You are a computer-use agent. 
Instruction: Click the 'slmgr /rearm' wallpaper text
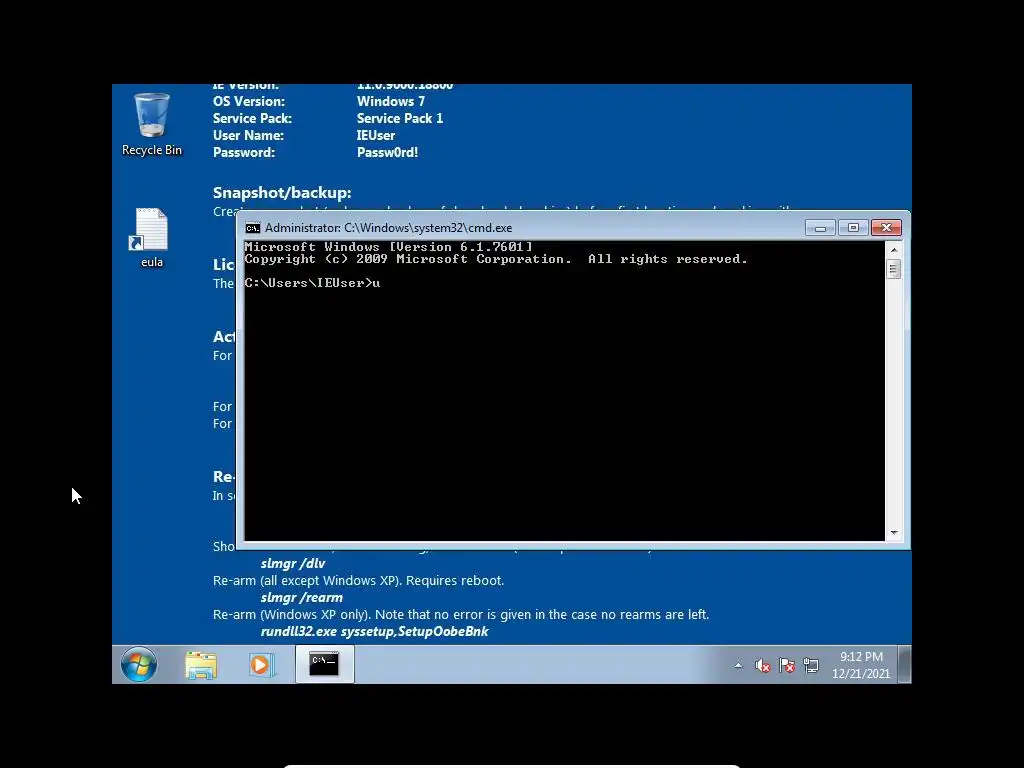point(302,597)
